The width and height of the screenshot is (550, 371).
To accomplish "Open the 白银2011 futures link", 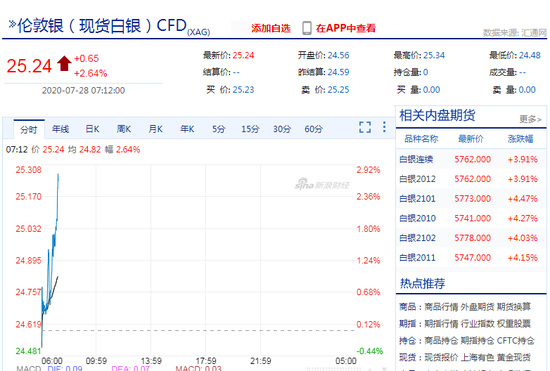I will click(417, 258).
